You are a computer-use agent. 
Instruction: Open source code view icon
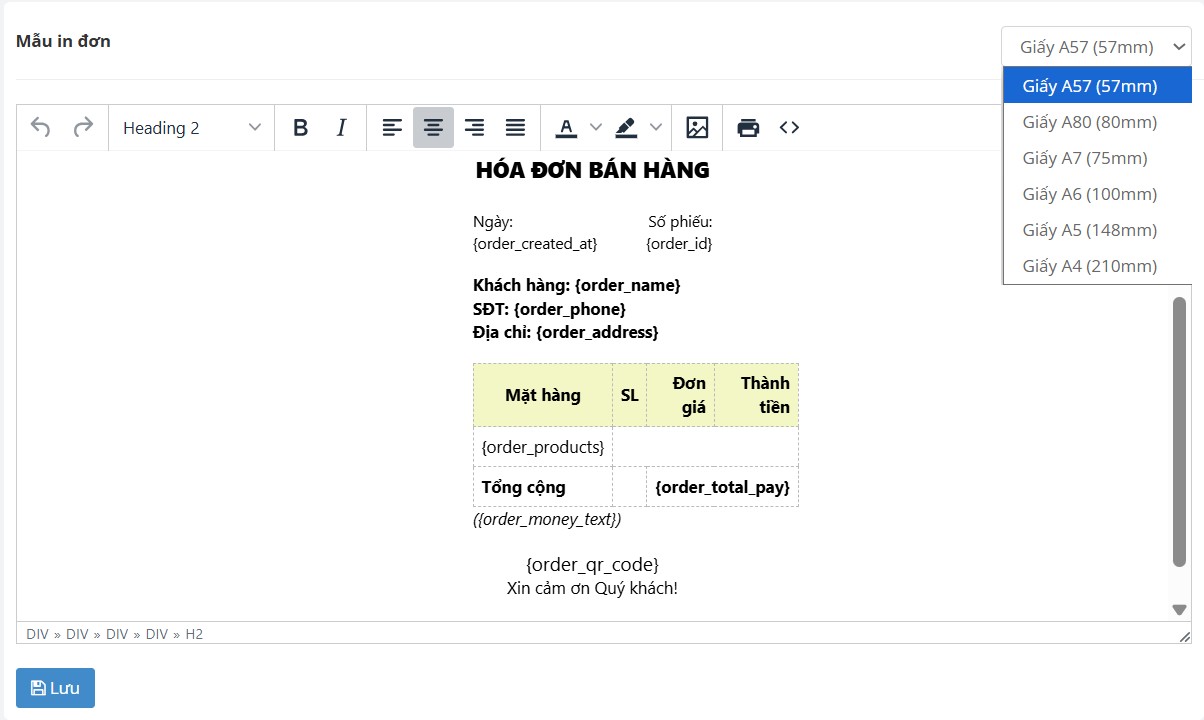pos(789,128)
